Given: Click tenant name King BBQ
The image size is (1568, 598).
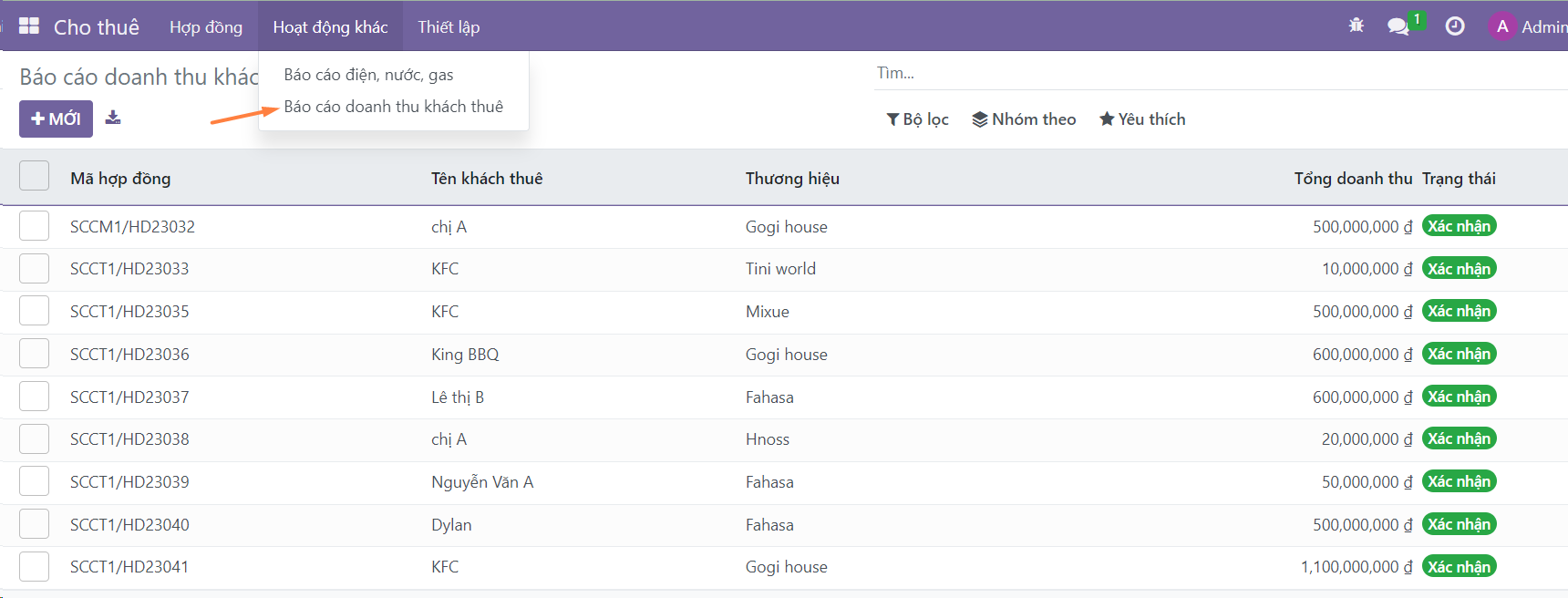Looking at the screenshot, I should coord(465,355).
